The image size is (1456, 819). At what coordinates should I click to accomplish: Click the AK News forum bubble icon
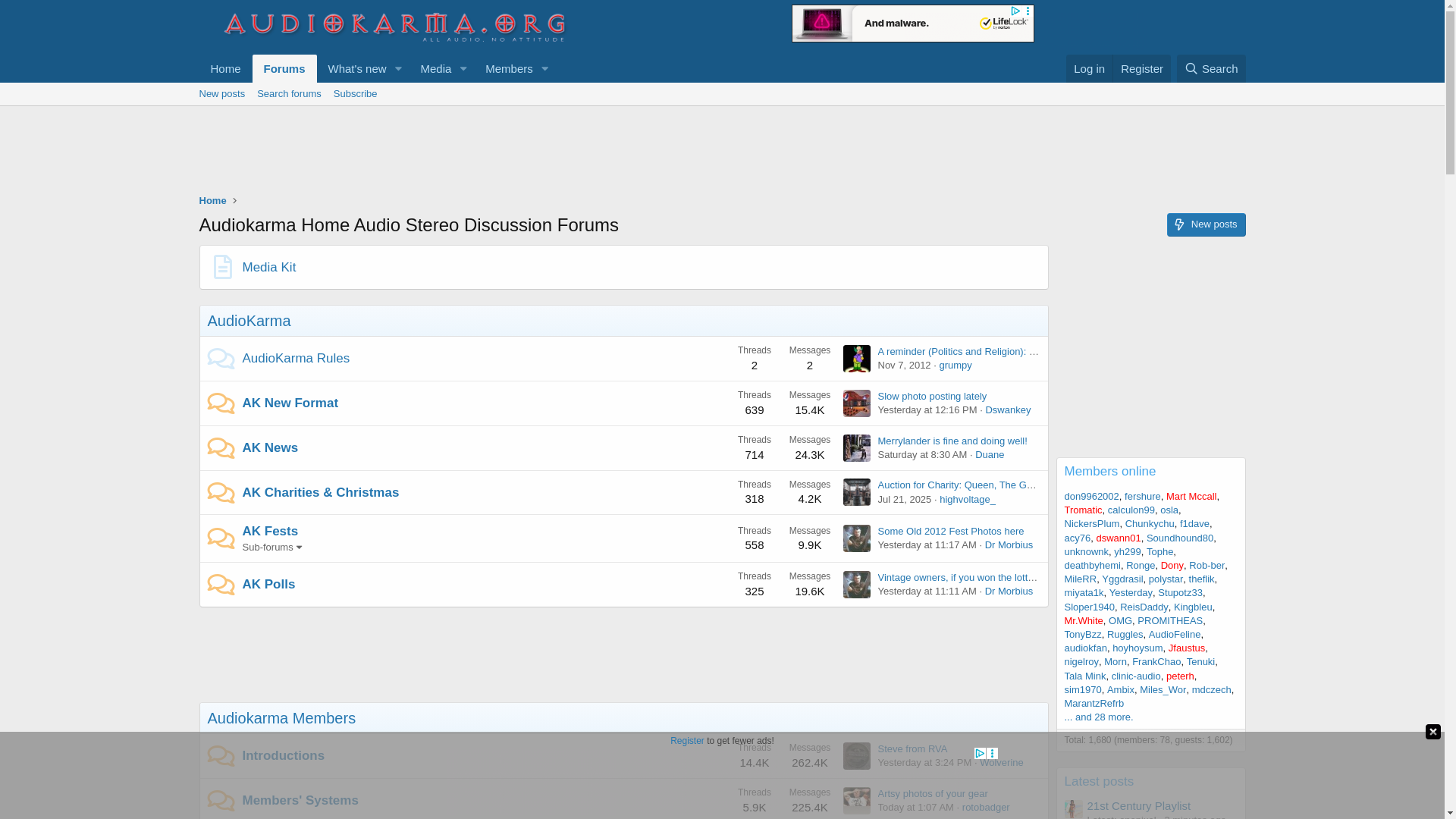click(221, 448)
